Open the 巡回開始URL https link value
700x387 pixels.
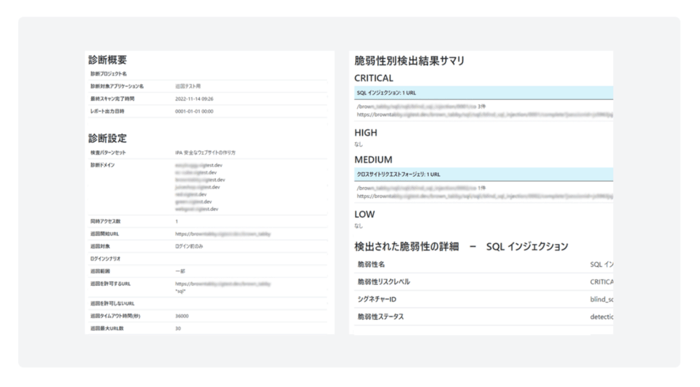click(223, 234)
